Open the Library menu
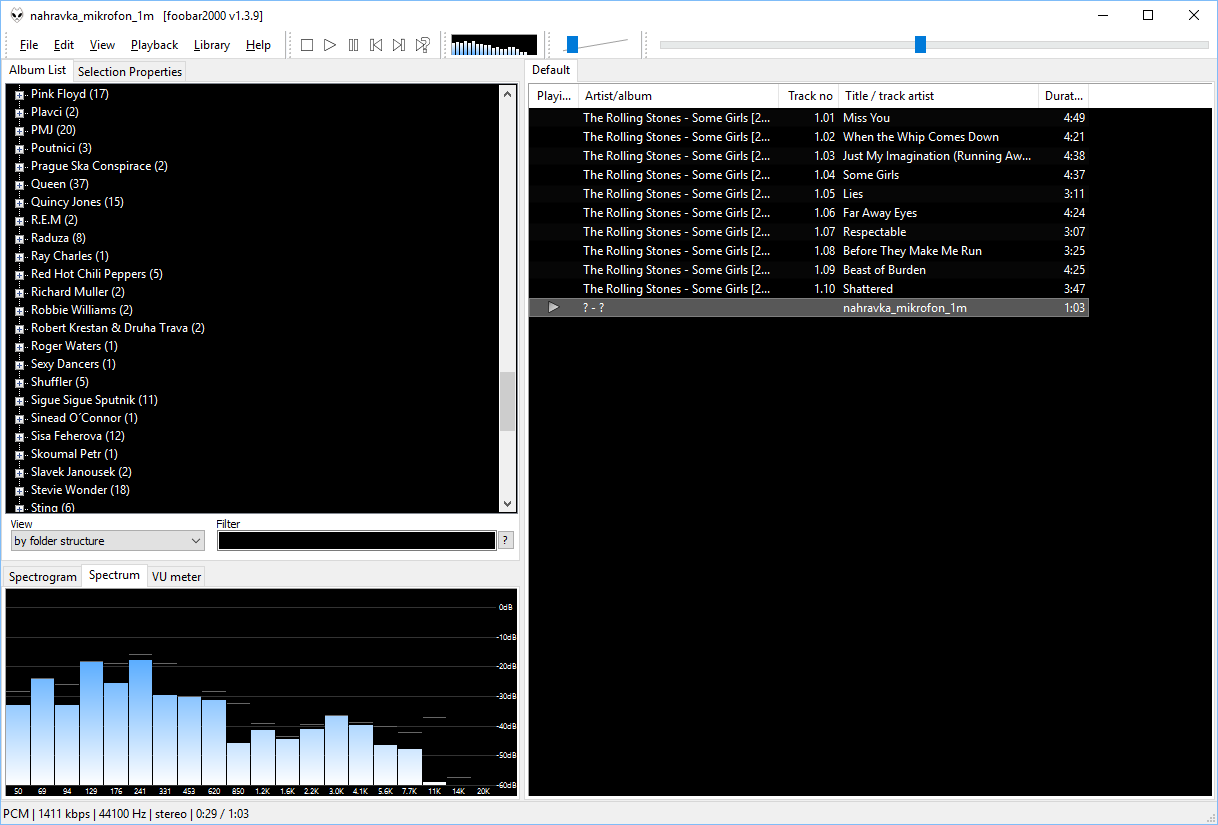 coord(212,45)
